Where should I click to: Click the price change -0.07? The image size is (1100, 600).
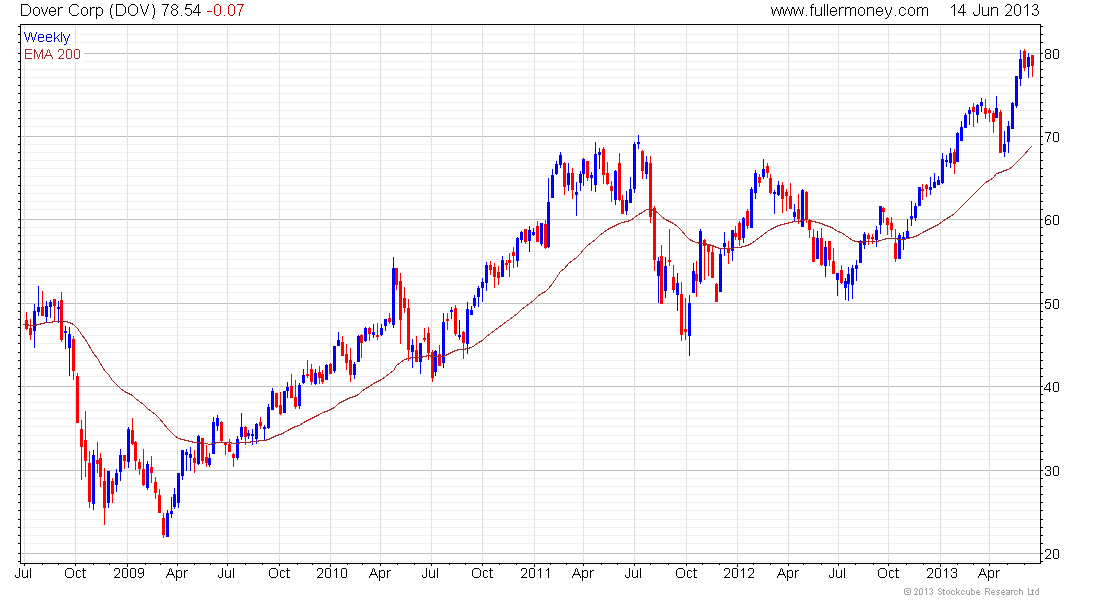tap(225, 11)
